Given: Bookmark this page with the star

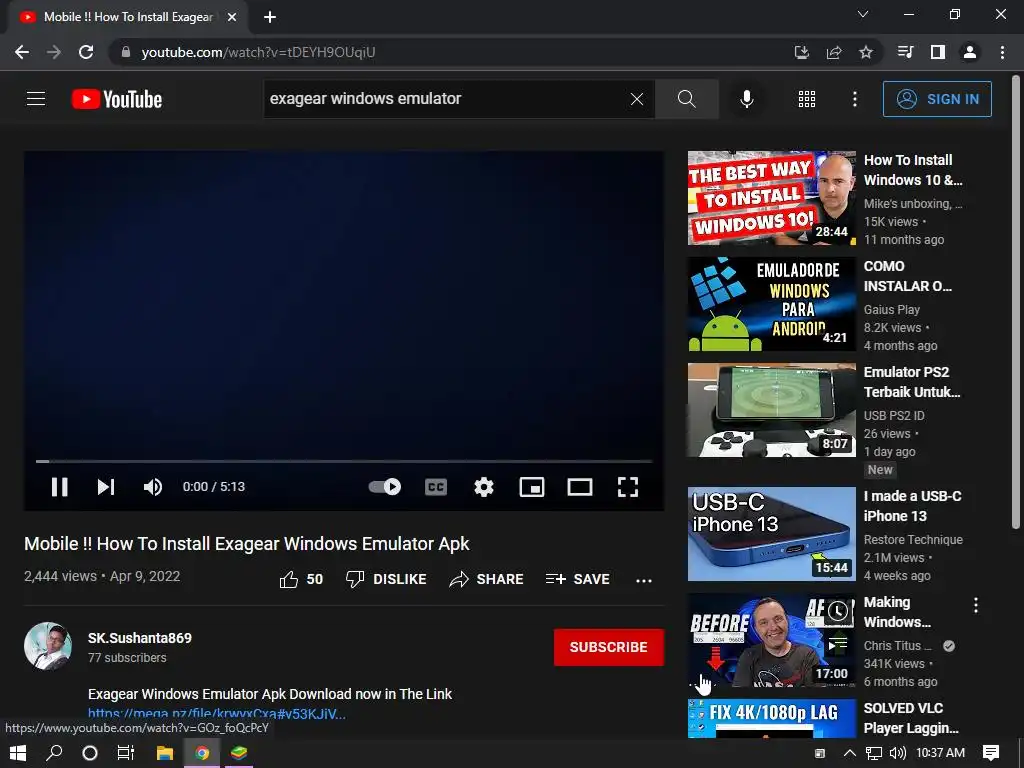Looking at the screenshot, I should tap(866, 52).
